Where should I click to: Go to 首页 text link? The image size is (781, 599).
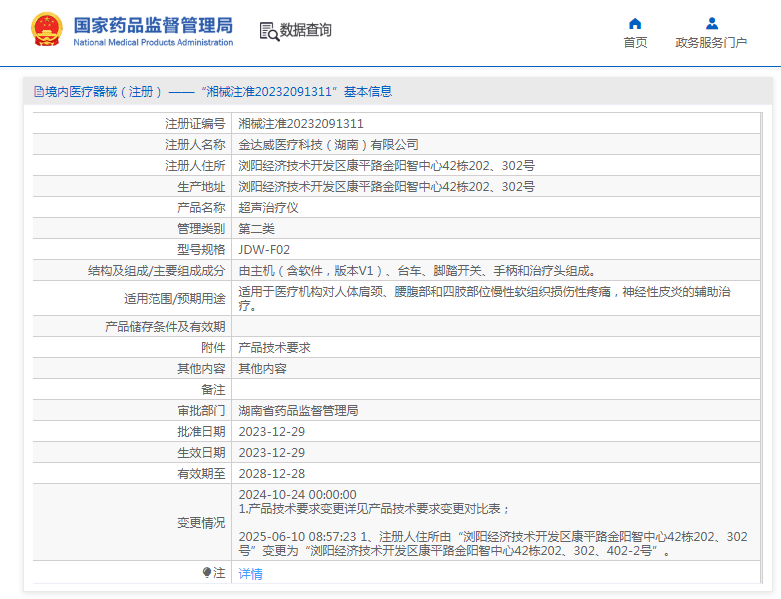(x=635, y=43)
